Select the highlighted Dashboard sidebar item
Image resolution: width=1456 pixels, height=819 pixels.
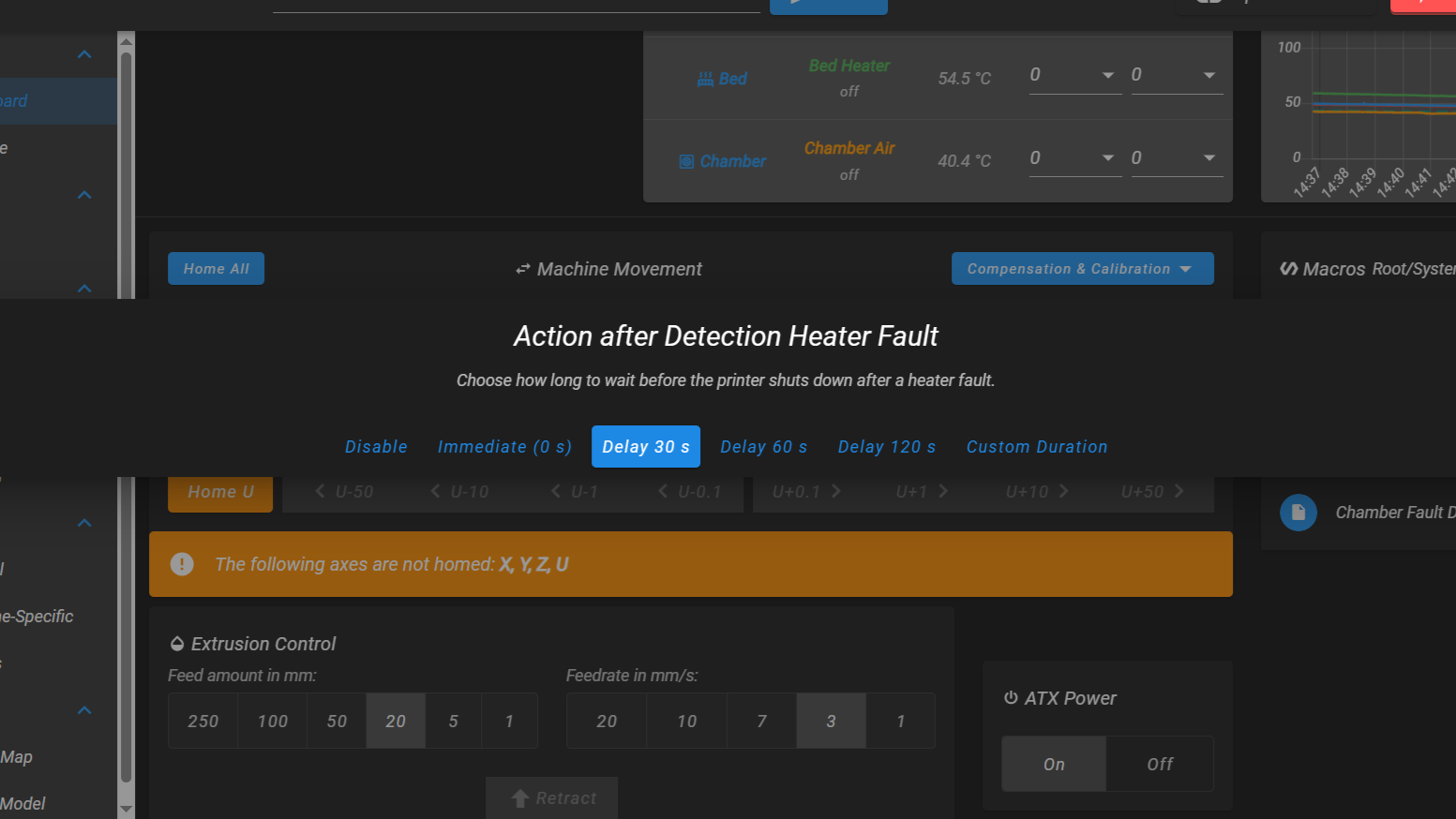58,101
